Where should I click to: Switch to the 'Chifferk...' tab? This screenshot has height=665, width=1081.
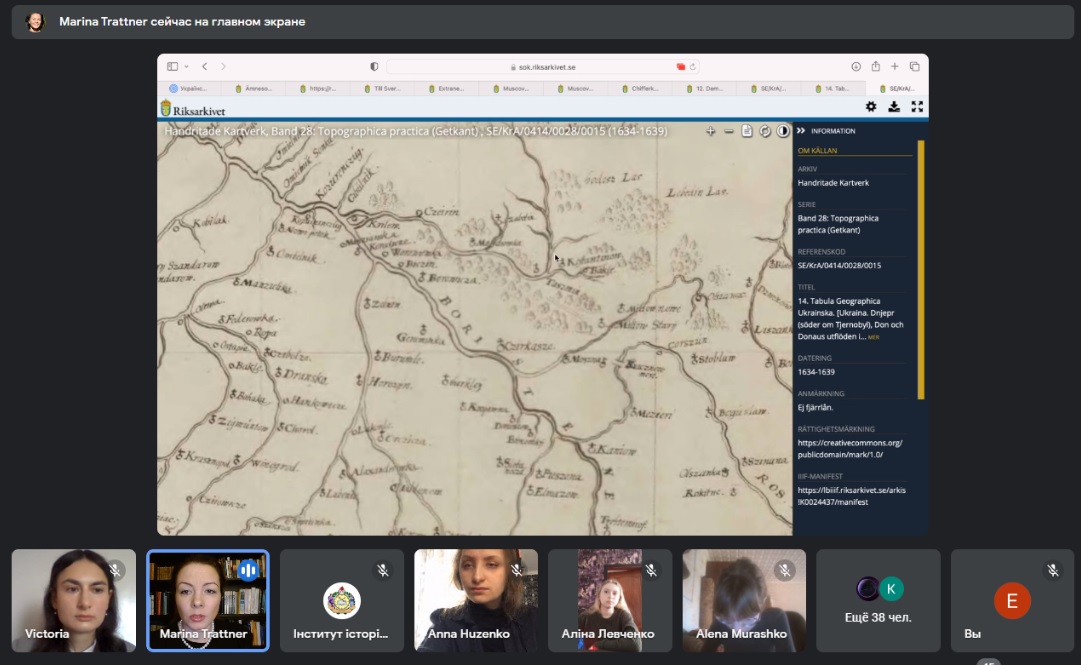point(640,88)
